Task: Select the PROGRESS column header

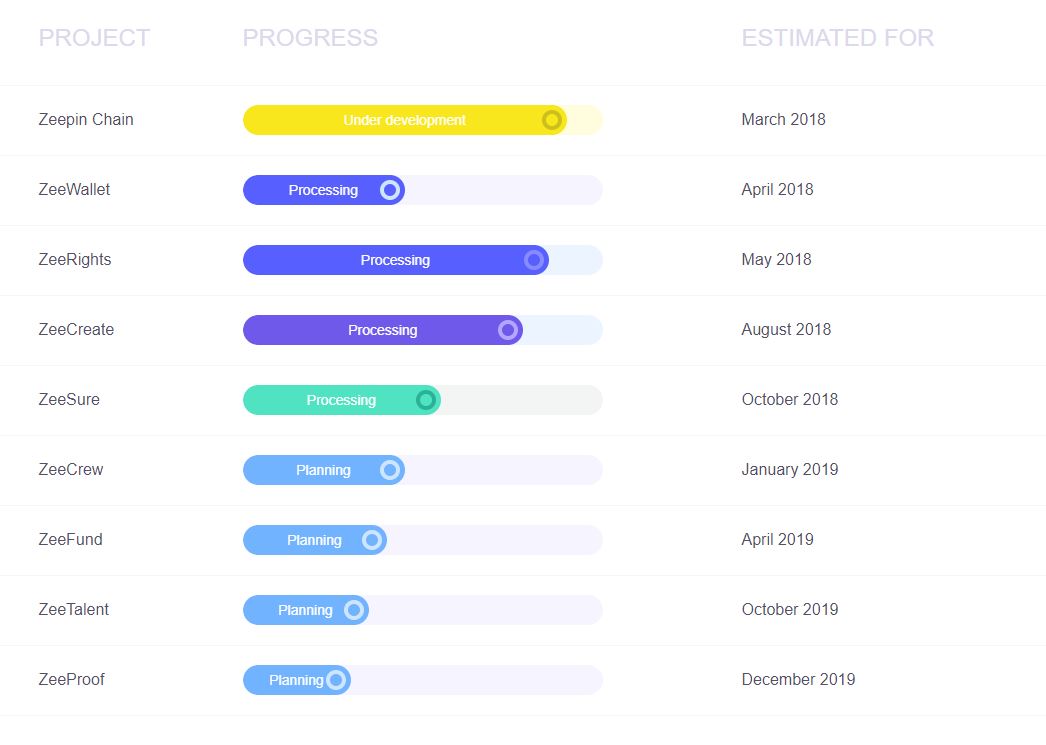Action: point(310,38)
